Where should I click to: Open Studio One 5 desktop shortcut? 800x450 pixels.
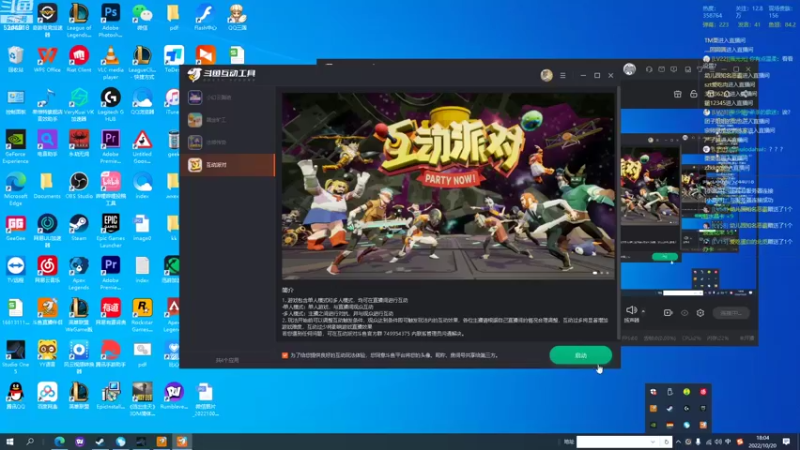pyautogui.click(x=15, y=357)
